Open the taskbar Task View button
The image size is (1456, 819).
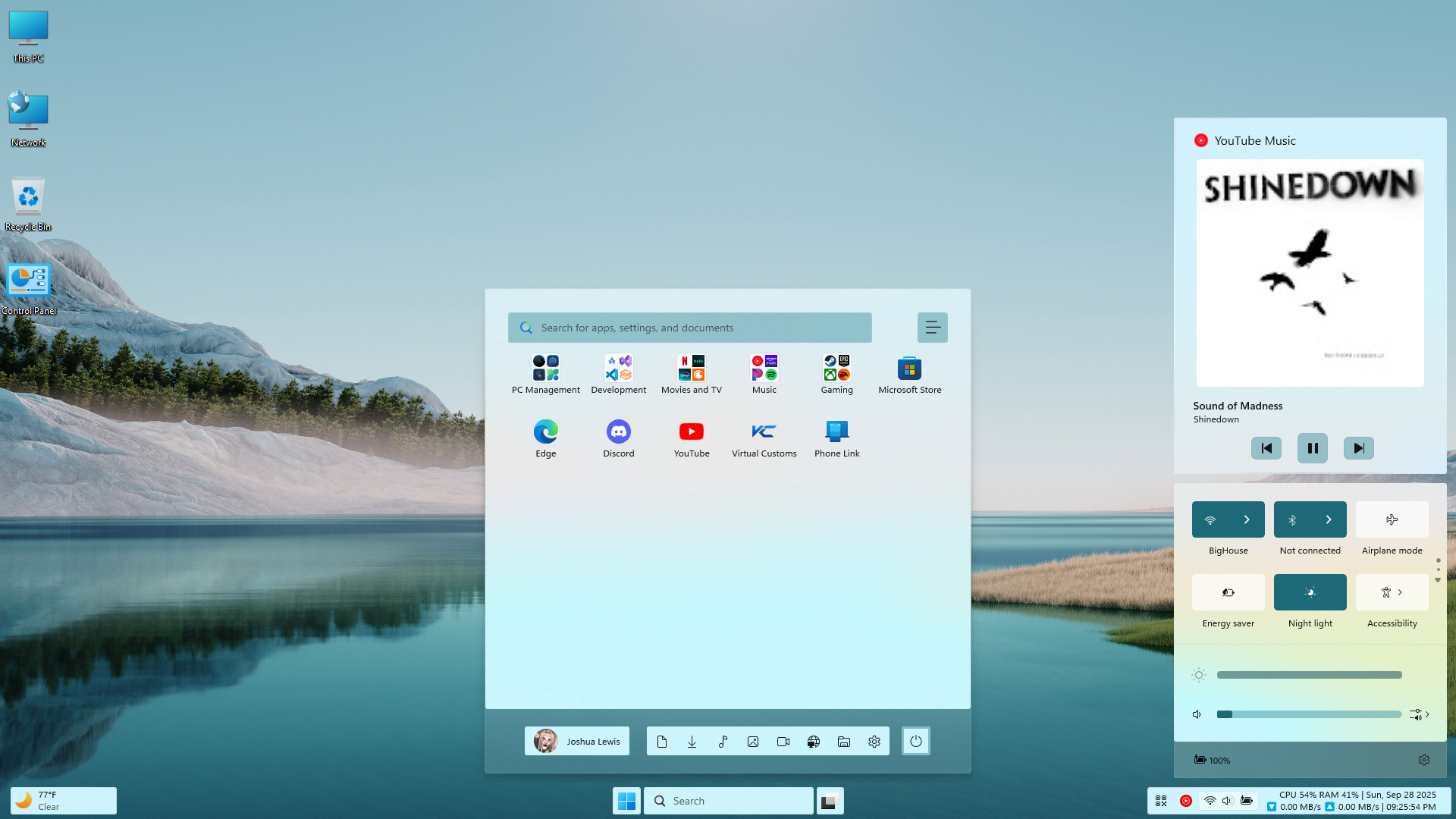pos(830,801)
